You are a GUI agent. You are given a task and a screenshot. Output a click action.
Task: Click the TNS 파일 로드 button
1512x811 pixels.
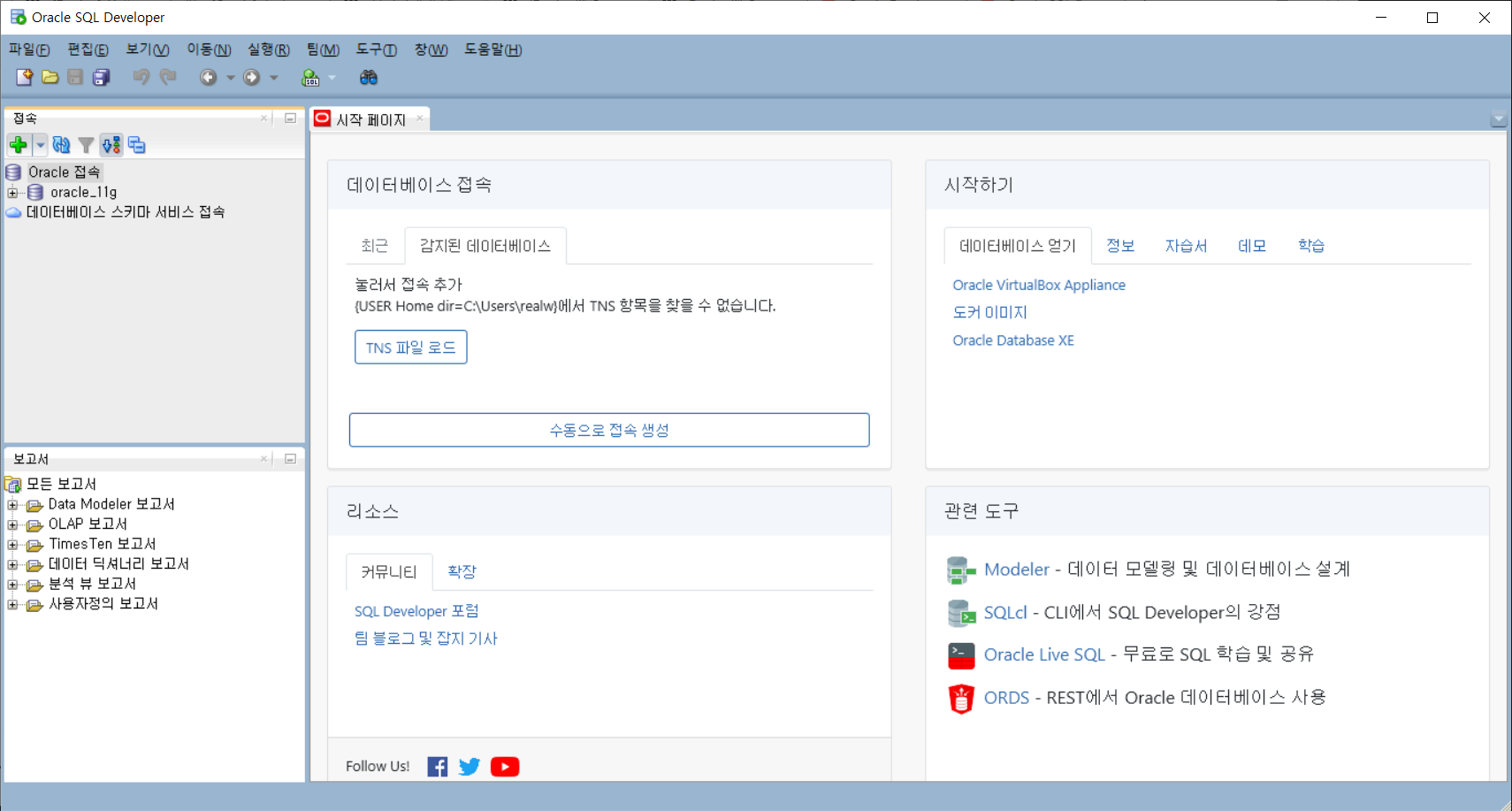coord(411,348)
